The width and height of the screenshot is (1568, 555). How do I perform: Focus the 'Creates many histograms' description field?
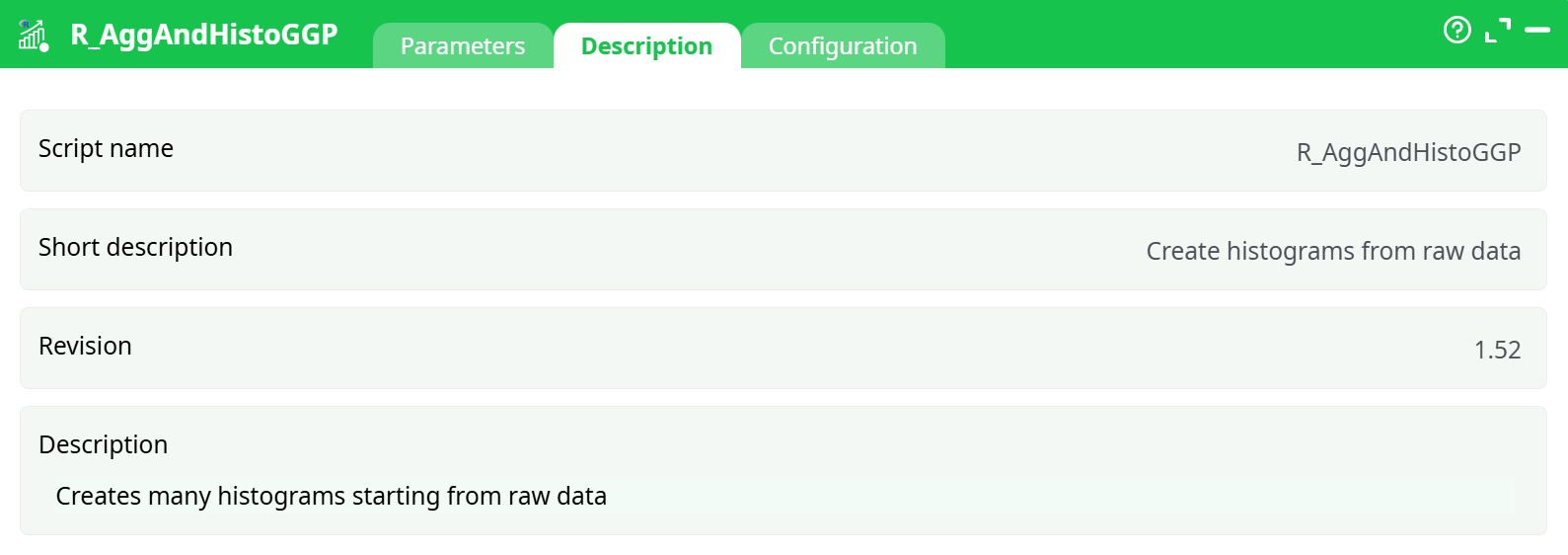332,496
